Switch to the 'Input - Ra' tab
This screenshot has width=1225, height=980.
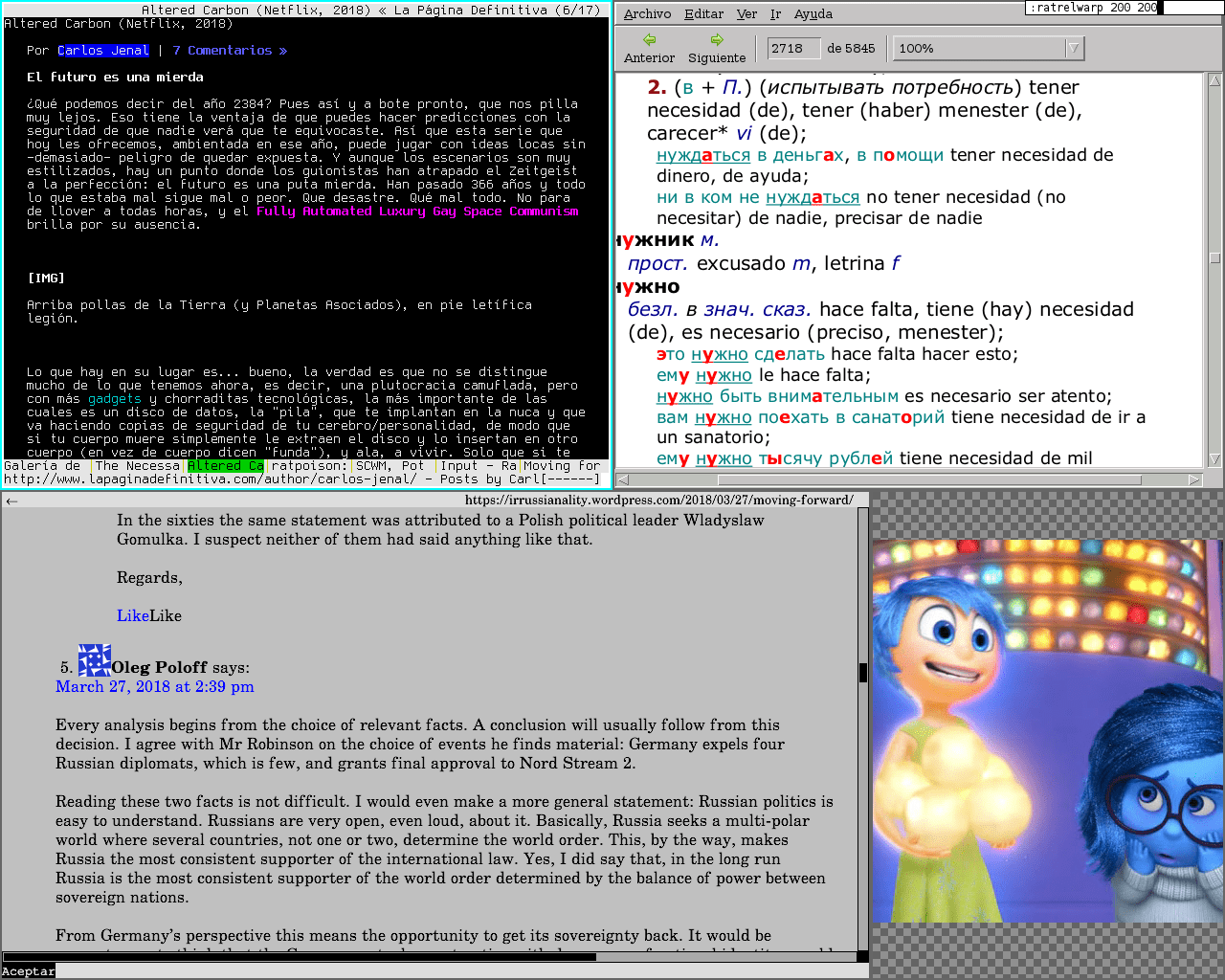tap(479, 466)
